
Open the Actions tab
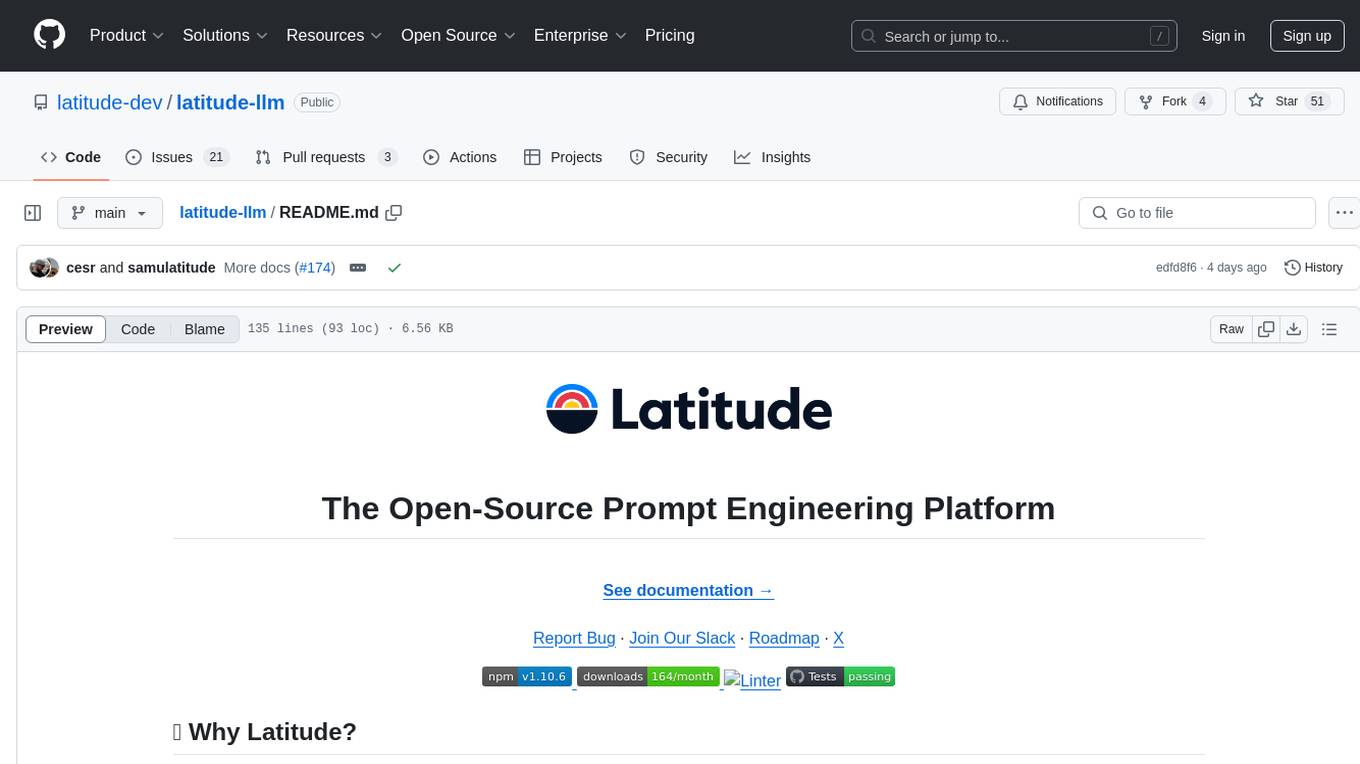460,157
